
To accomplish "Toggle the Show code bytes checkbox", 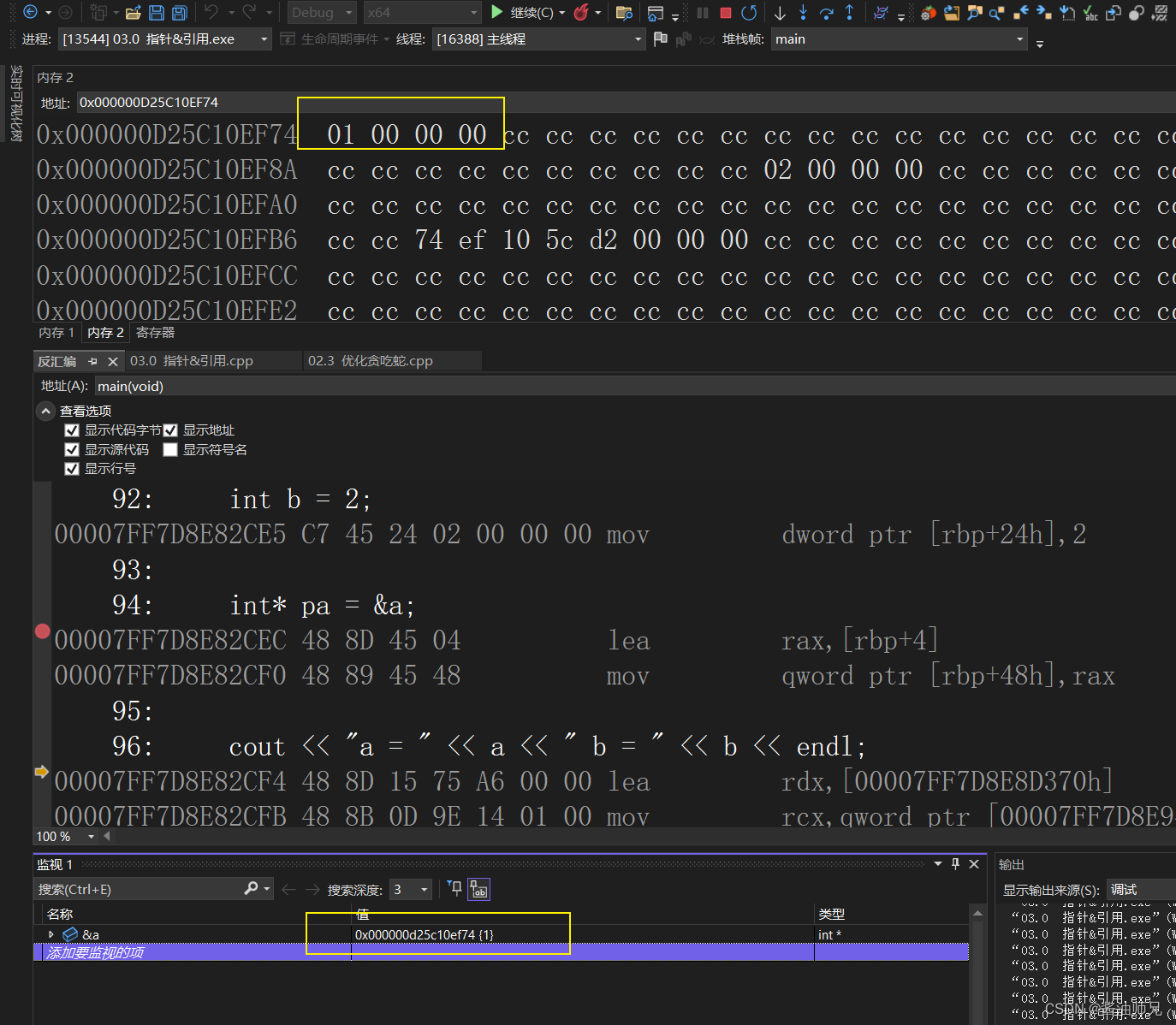I will [72, 430].
